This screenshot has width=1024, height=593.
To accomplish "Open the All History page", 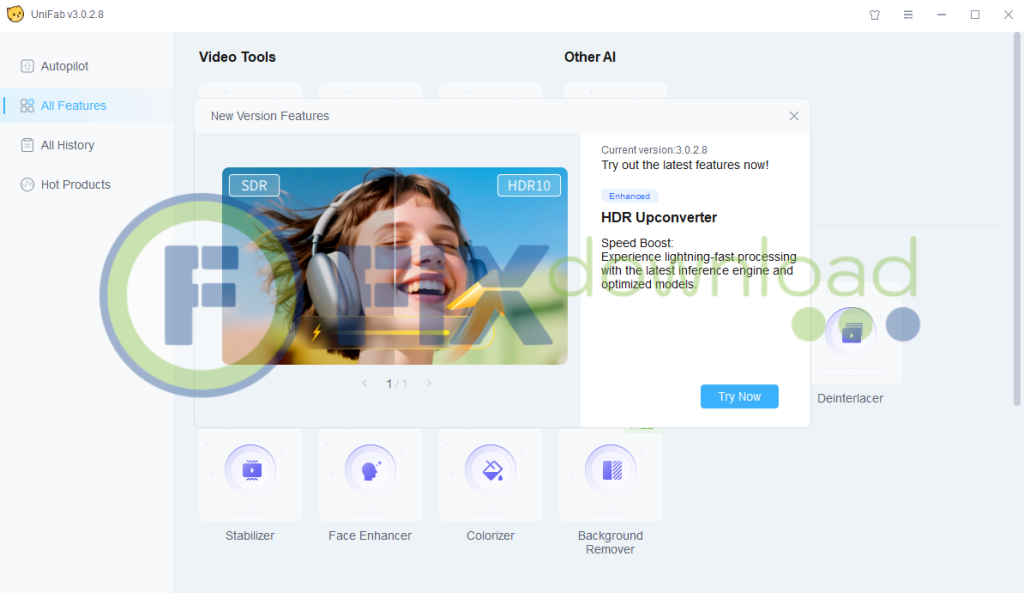I will [x=67, y=145].
